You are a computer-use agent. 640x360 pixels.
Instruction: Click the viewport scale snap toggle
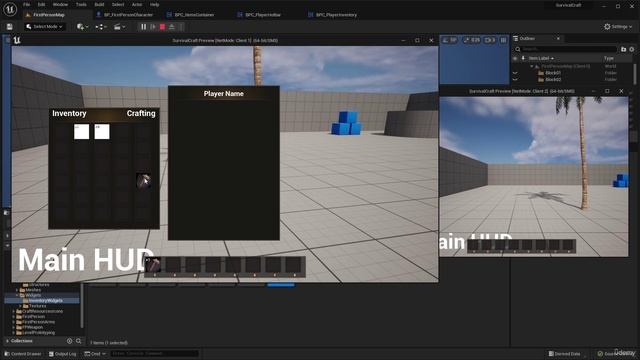(472, 40)
